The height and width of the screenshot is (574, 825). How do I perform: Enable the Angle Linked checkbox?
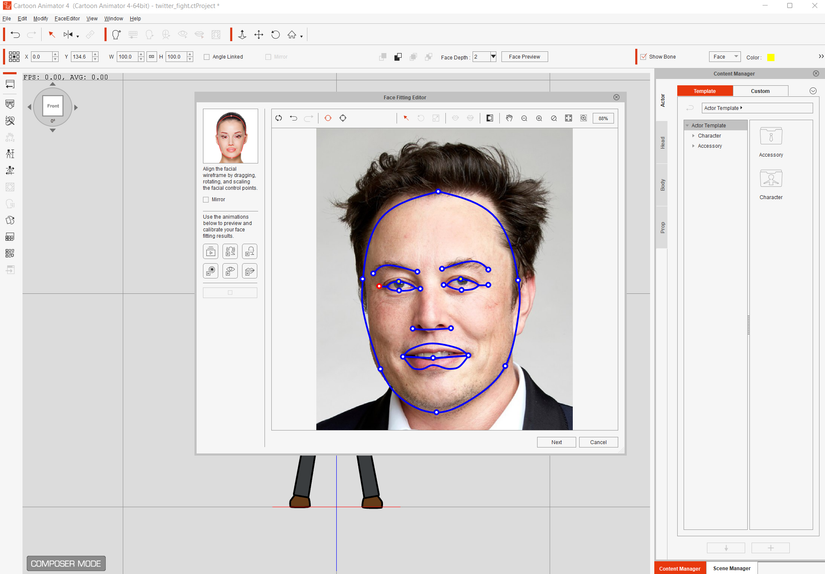pyautogui.click(x=206, y=57)
